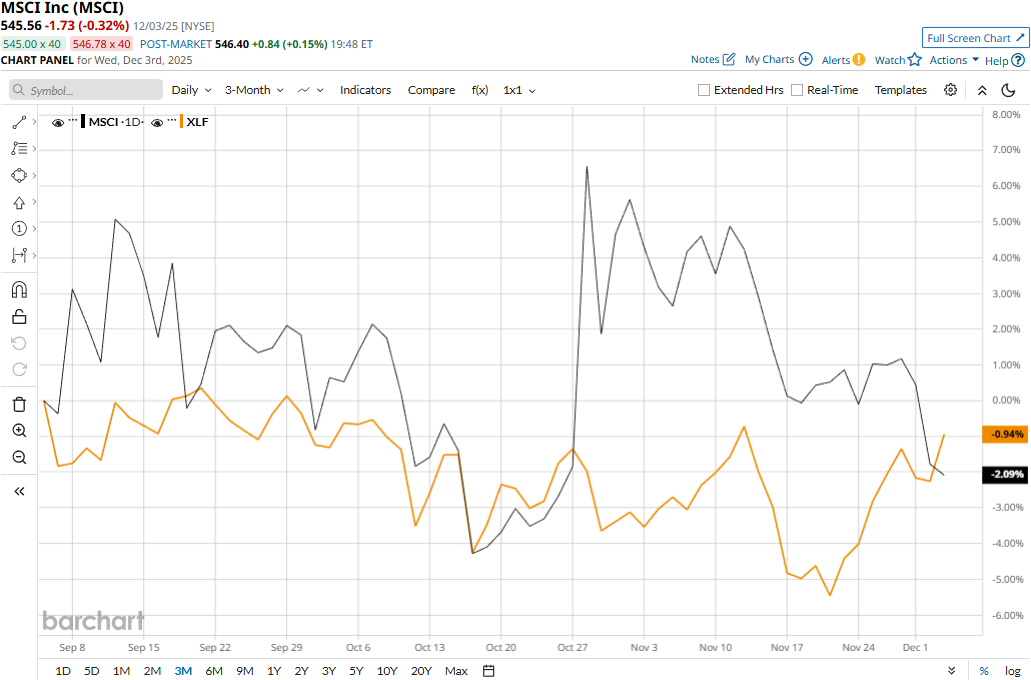Click the undo arrow icon
1031x680 pixels.
(x=19, y=343)
